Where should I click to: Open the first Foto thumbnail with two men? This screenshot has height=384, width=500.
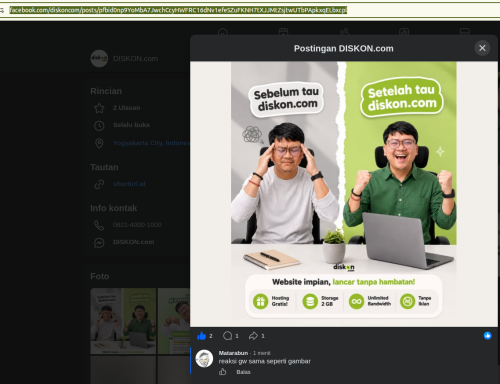123,321
